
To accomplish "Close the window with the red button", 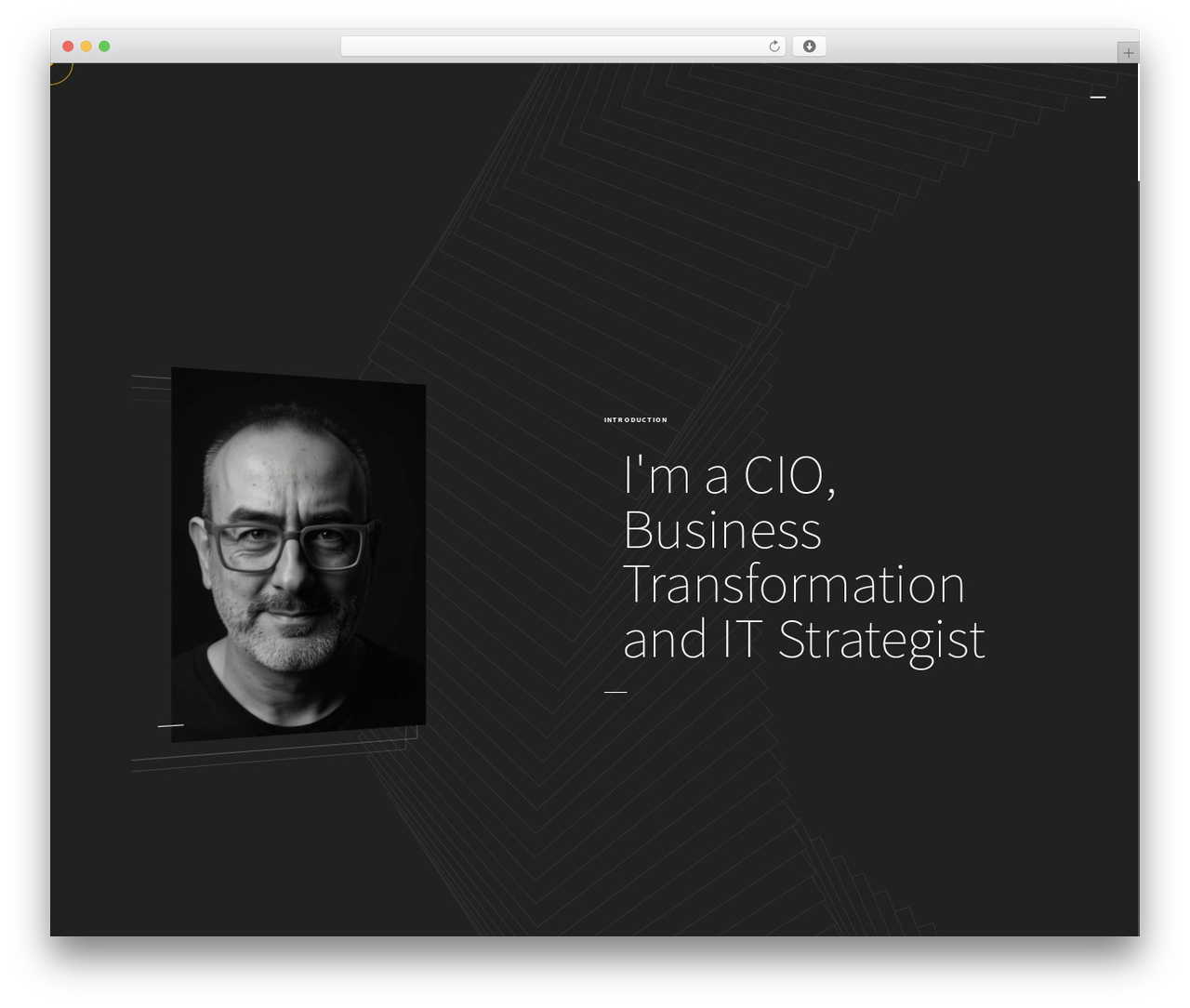I will 68,46.
